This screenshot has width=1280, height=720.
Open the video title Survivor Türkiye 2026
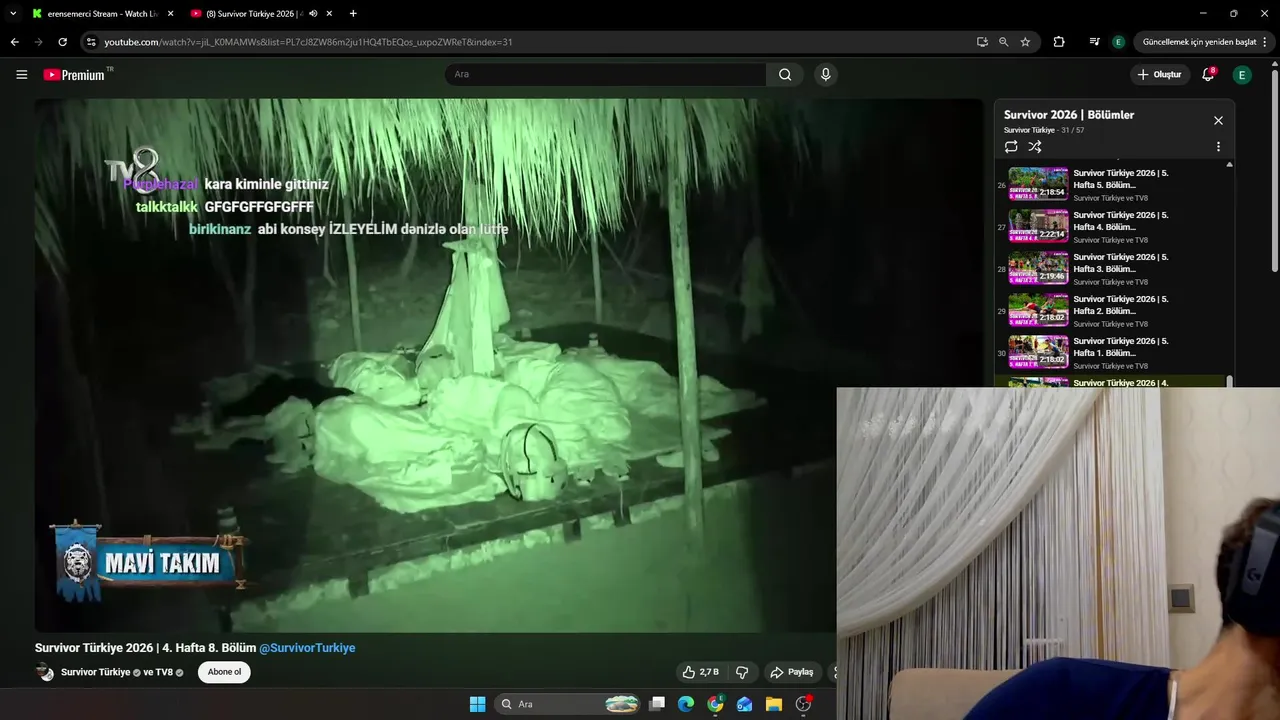pos(145,648)
